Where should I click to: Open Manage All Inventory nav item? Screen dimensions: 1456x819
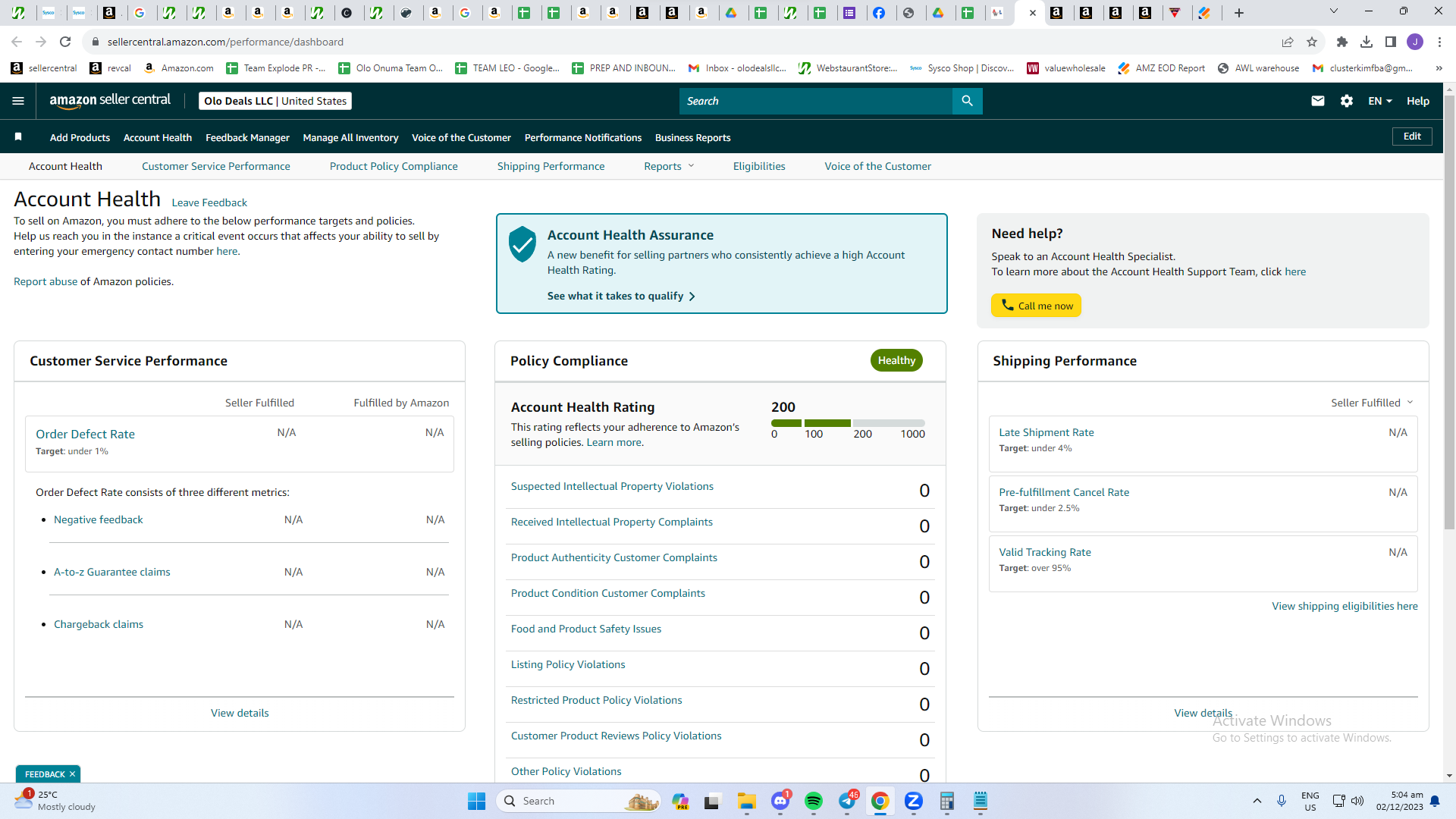pyautogui.click(x=350, y=137)
